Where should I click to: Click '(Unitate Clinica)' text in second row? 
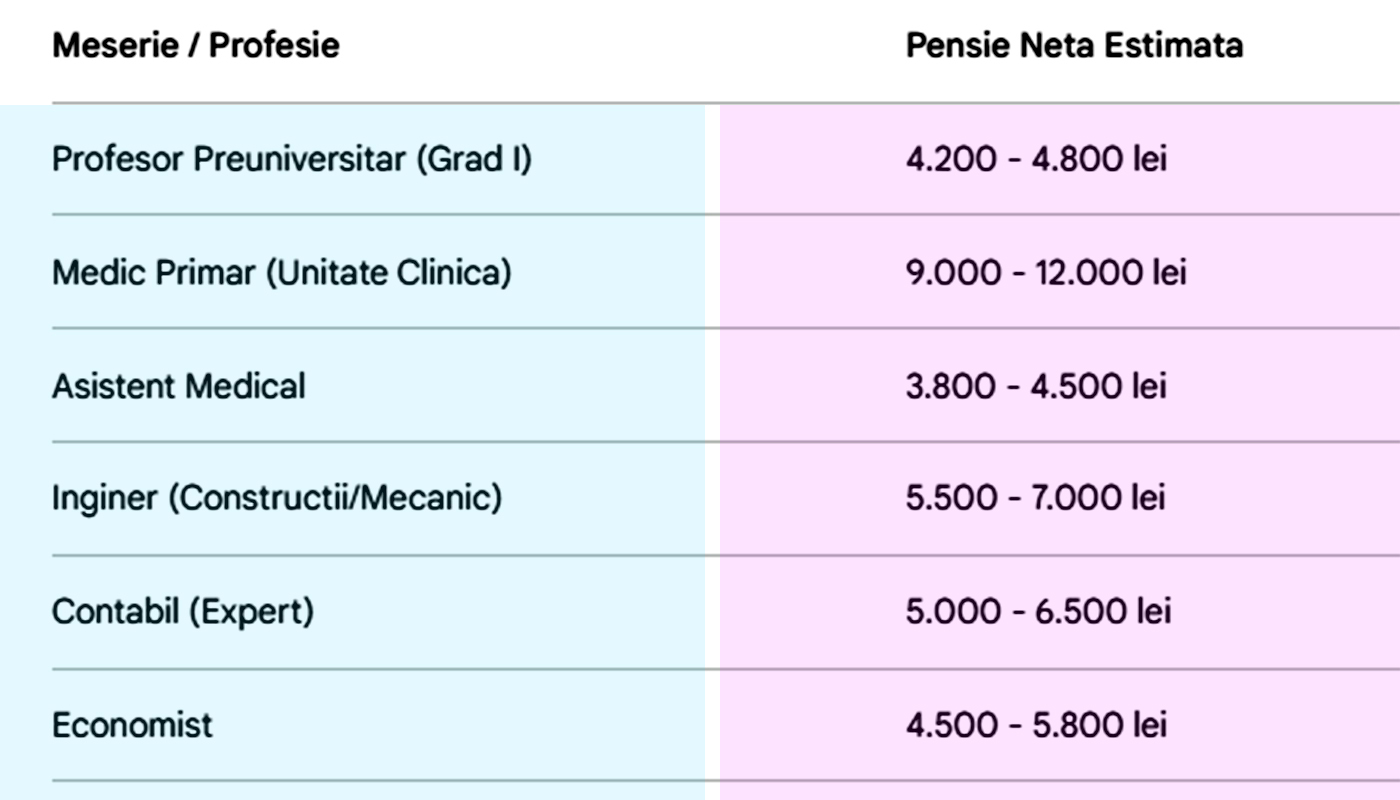point(388,272)
